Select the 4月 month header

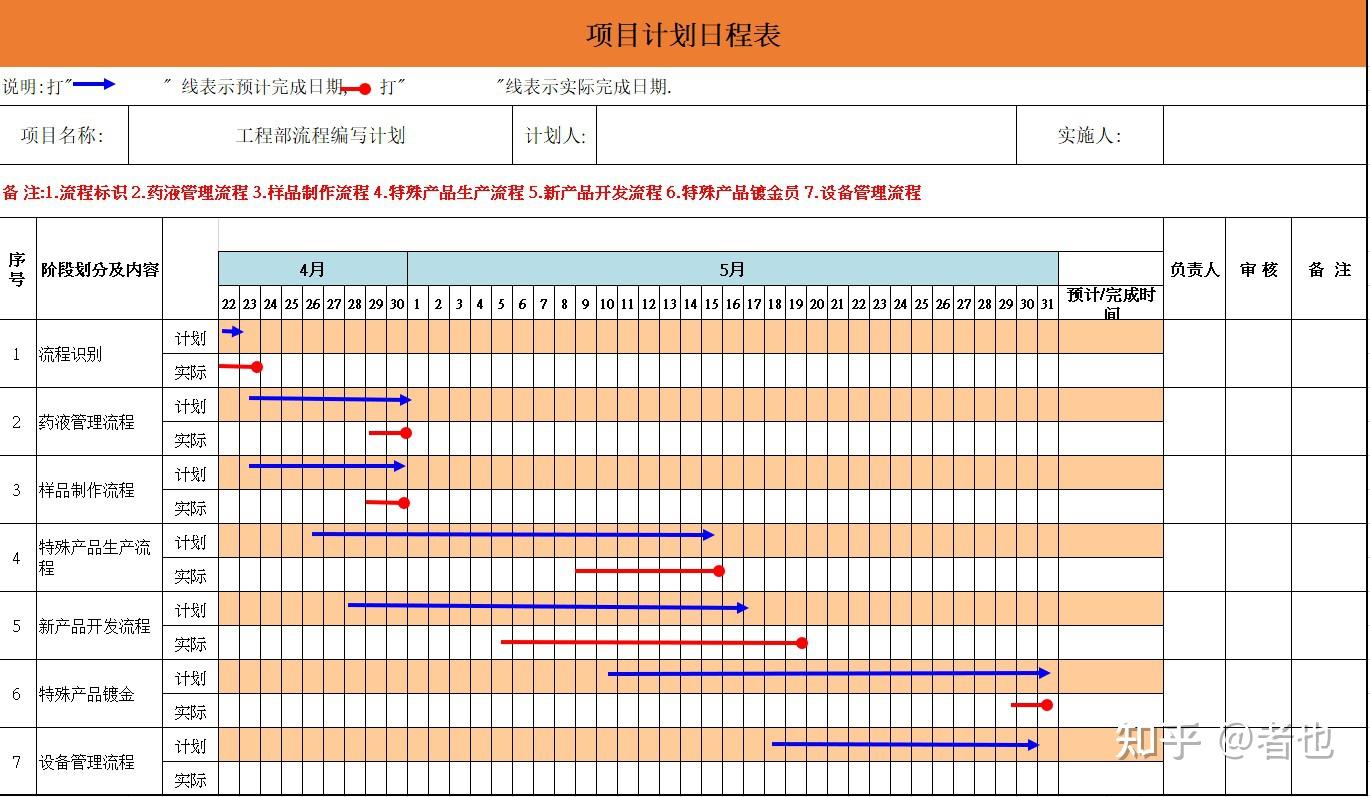pos(313,269)
